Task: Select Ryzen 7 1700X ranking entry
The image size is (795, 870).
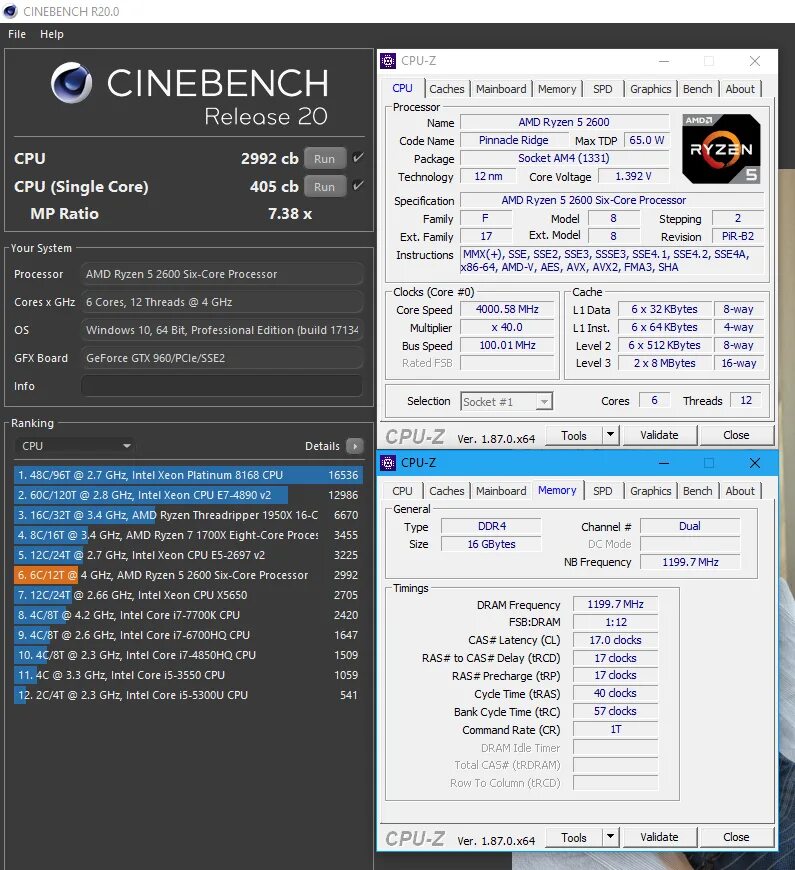Action: tap(188, 535)
